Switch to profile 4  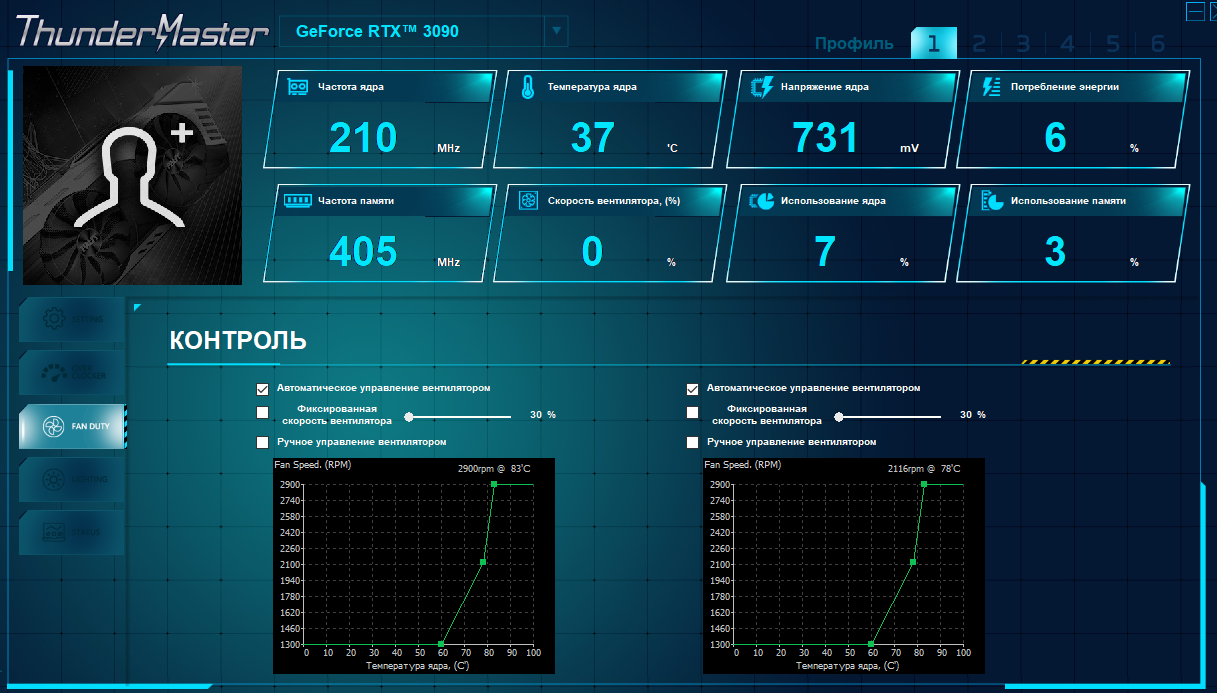[x=1068, y=44]
